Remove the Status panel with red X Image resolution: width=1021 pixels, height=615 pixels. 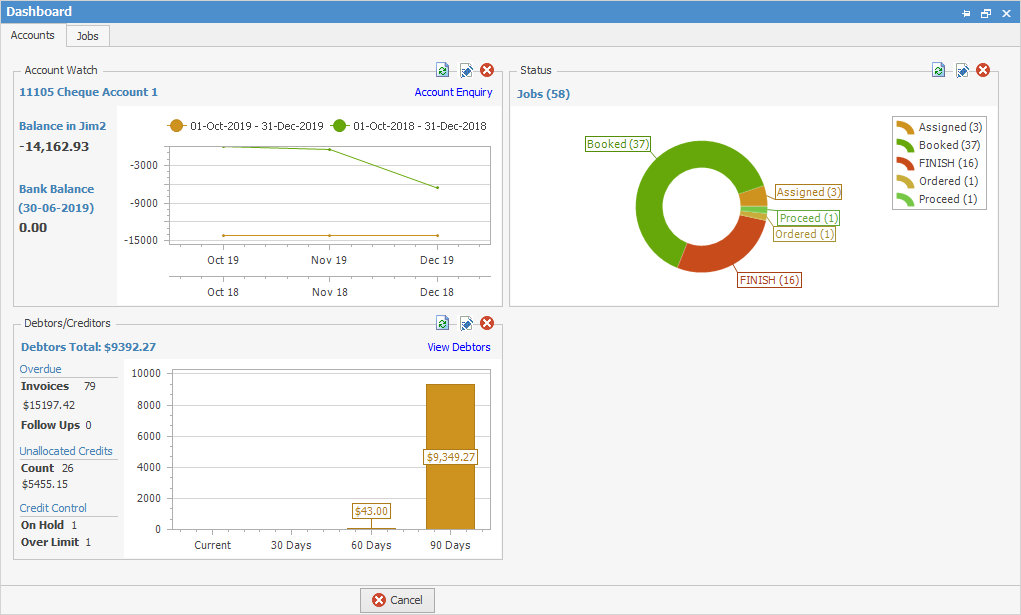pyautogui.click(x=982, y=70)
